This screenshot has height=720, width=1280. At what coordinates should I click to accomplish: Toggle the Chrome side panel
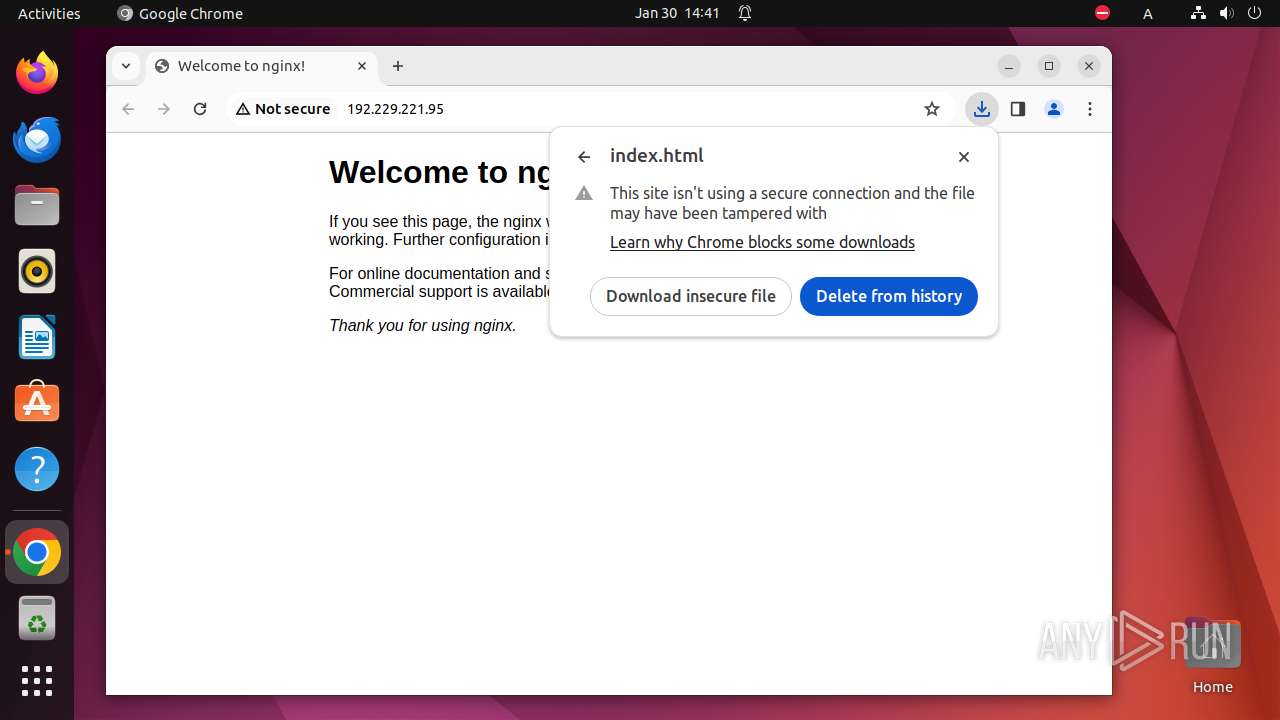point(1018,109)
